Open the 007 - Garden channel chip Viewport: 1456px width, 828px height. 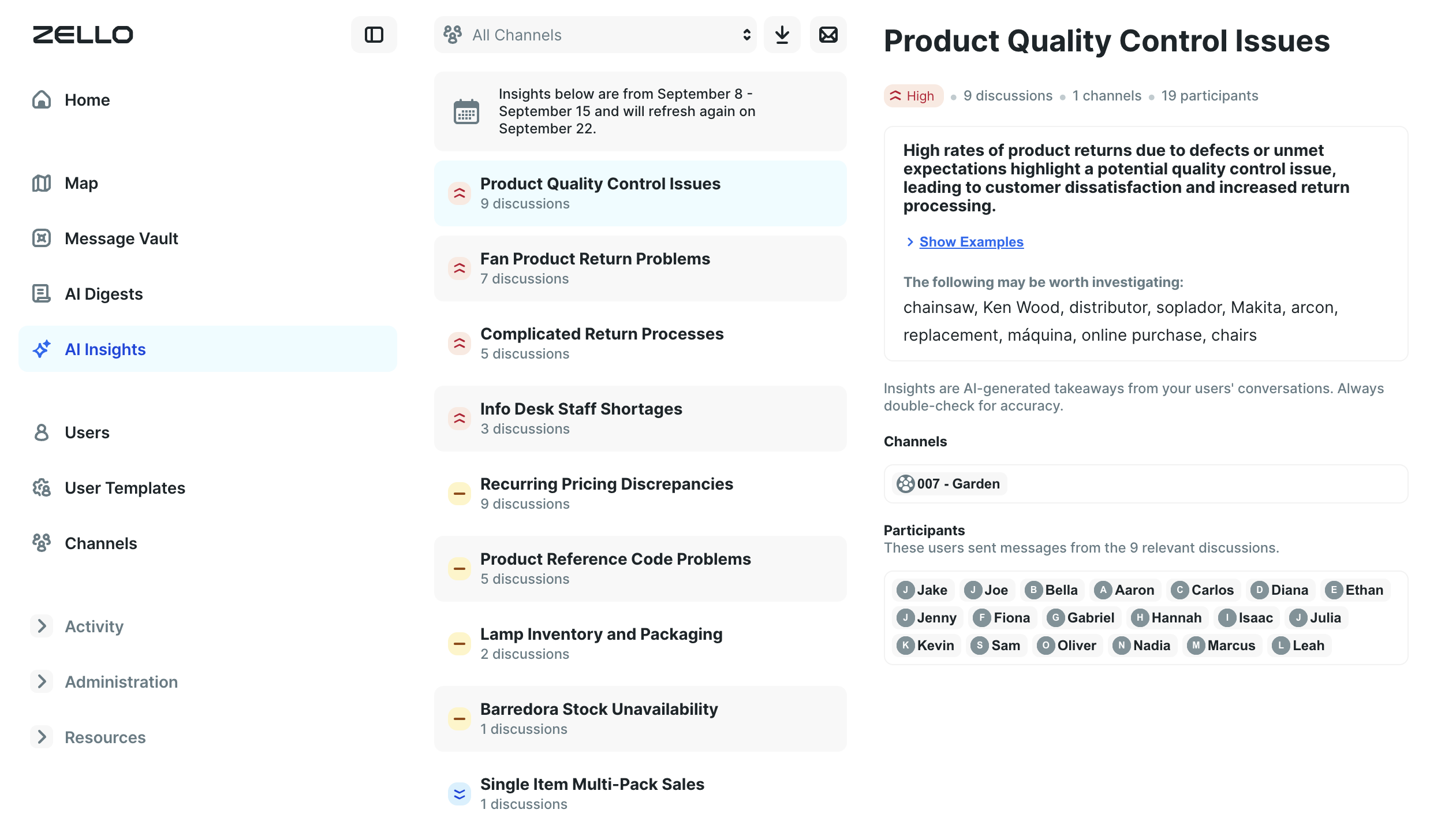click(x=949, y=483)
